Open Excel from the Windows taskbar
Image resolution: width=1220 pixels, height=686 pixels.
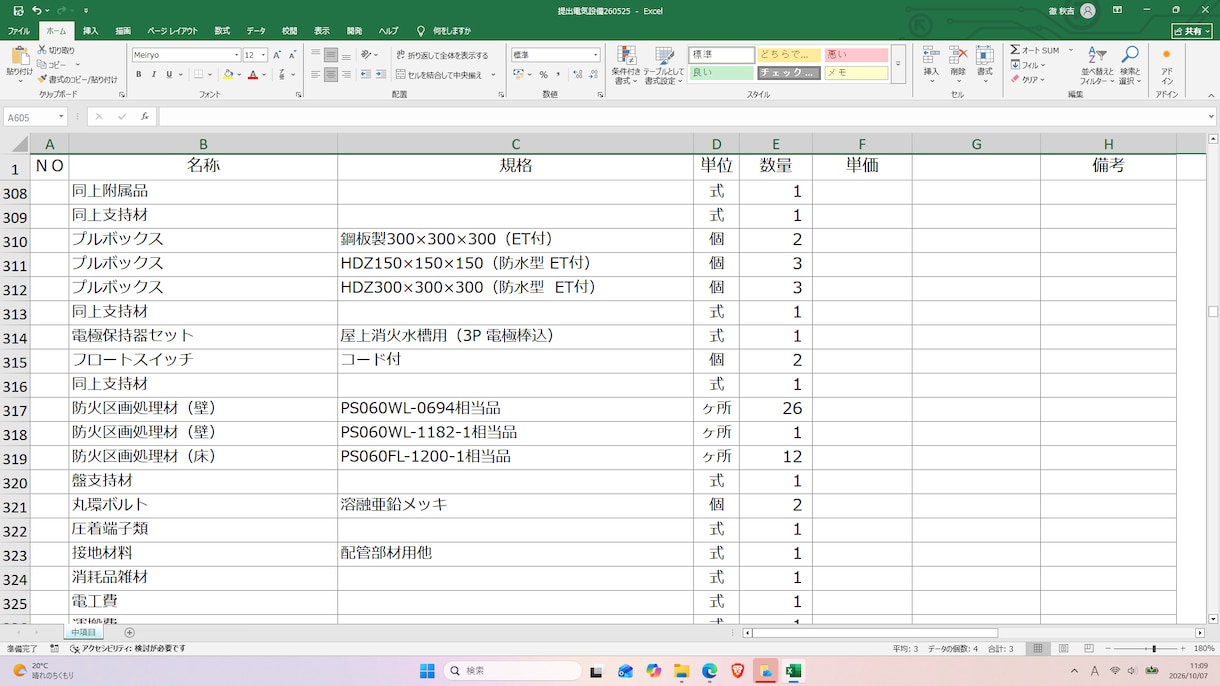(793, 671)
